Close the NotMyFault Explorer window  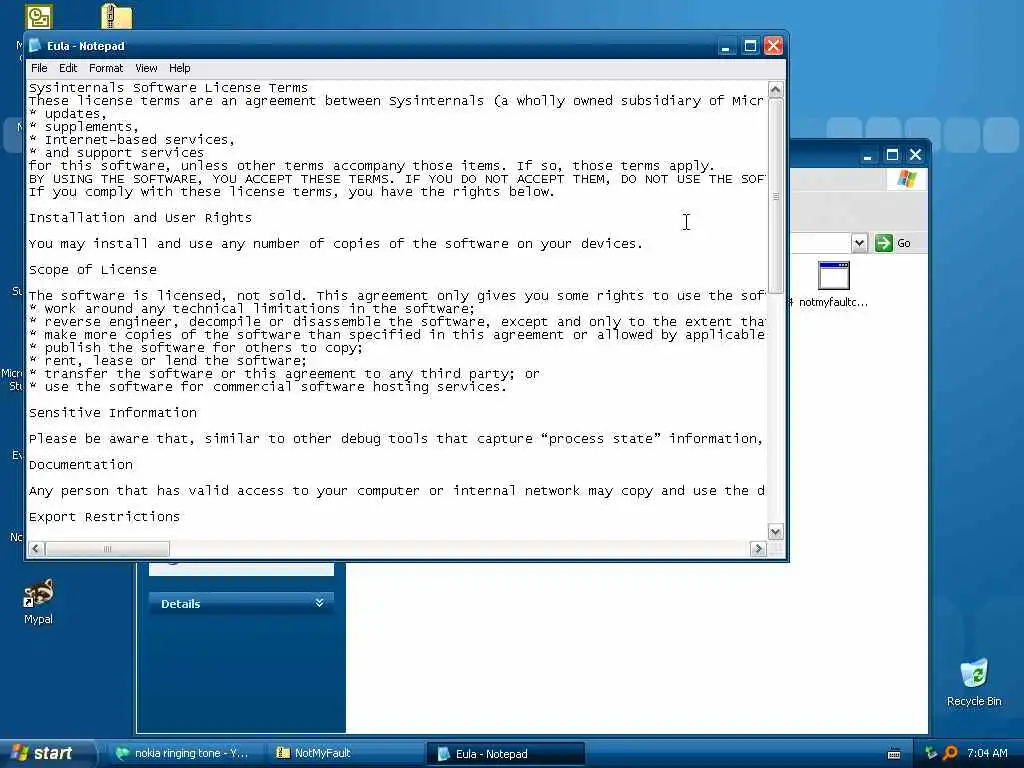[x=916, y=155]
